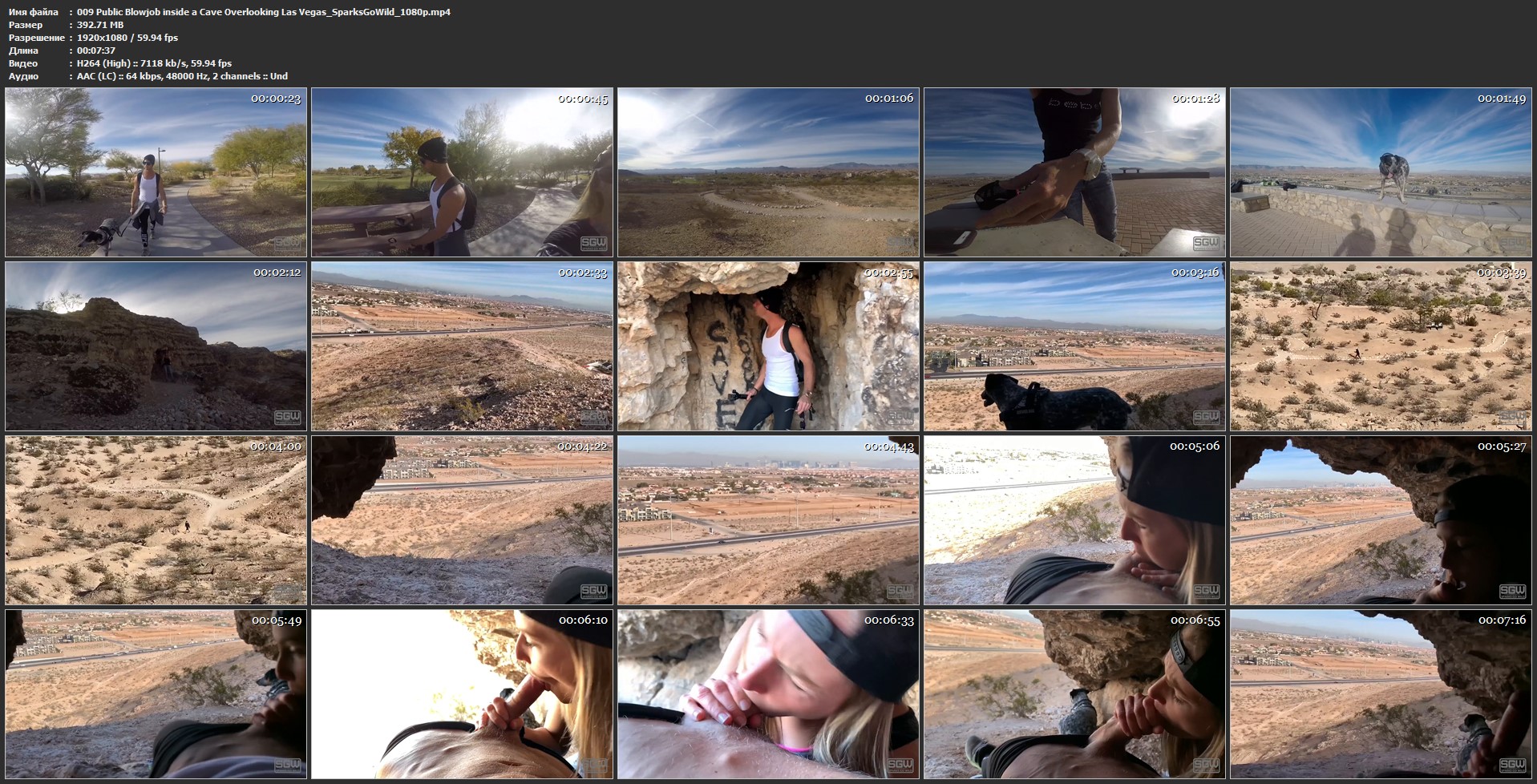
Task: Open the thumbnail stamped 00:00:45
Action: pyautogui.click(x=462, y=172)
